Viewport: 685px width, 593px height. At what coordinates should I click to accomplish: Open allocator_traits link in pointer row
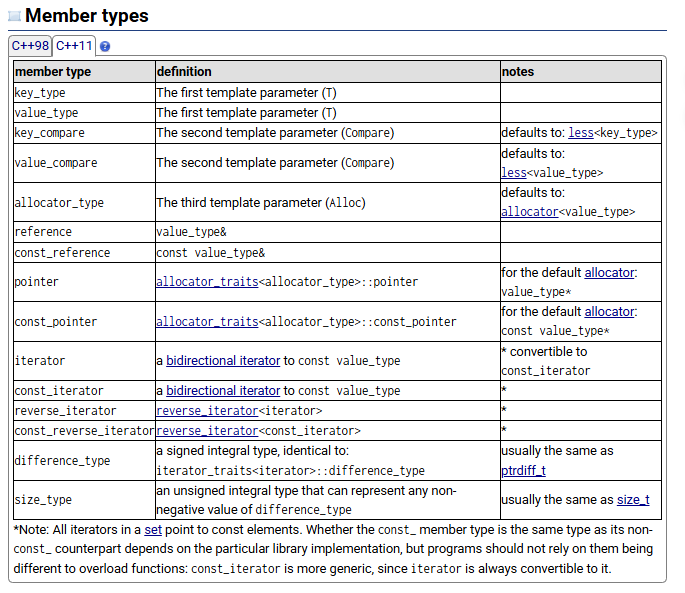(208, 282)
